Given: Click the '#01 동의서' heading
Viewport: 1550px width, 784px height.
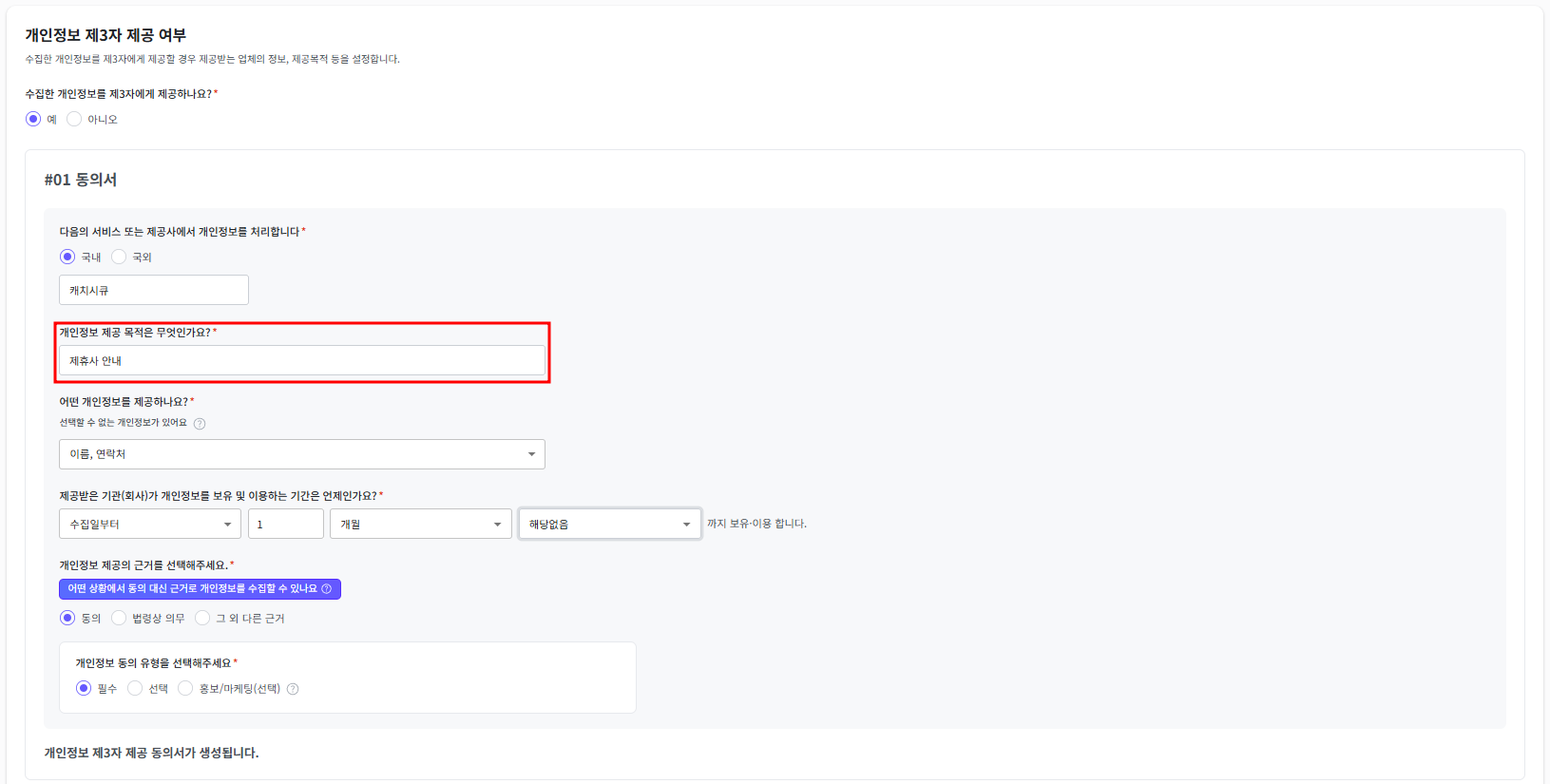Looking at the screenshot, I should (81, 180).
